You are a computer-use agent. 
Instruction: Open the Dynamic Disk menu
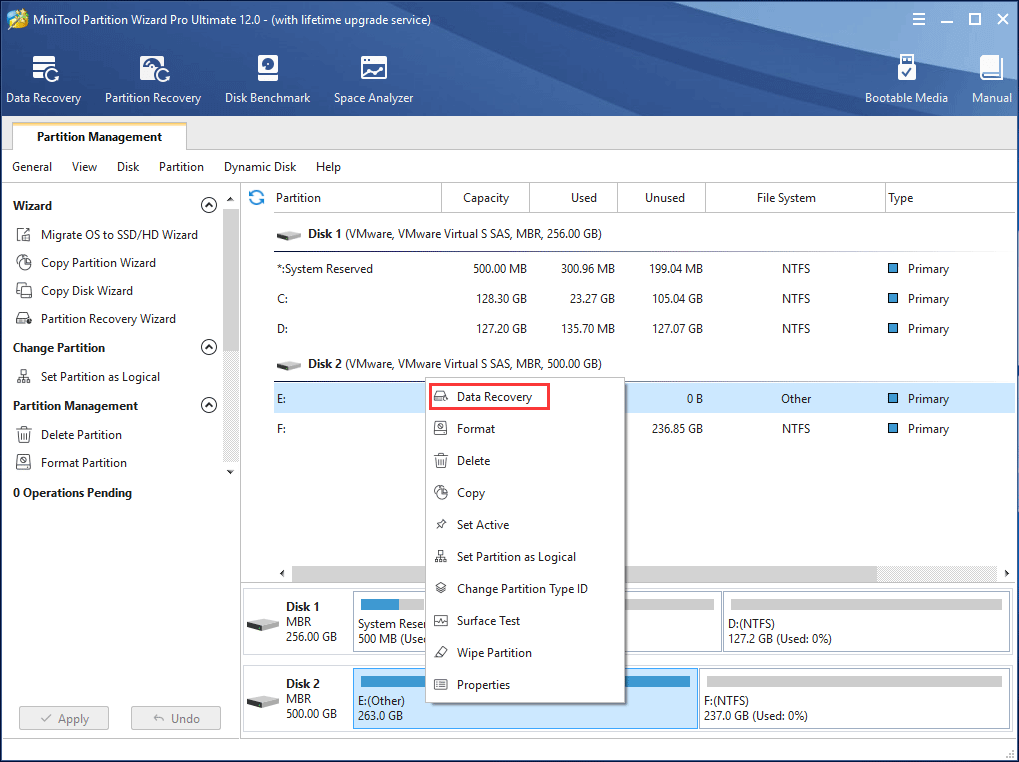259,166
